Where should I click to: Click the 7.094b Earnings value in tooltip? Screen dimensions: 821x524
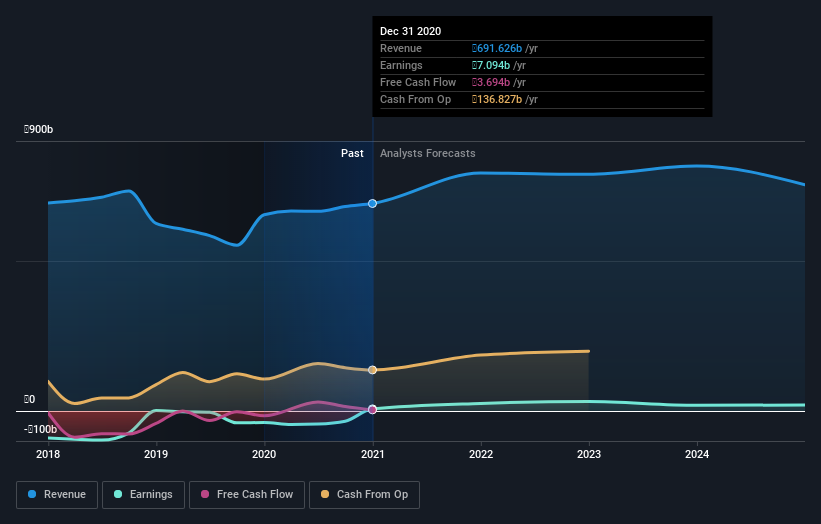tap(491, 65)
